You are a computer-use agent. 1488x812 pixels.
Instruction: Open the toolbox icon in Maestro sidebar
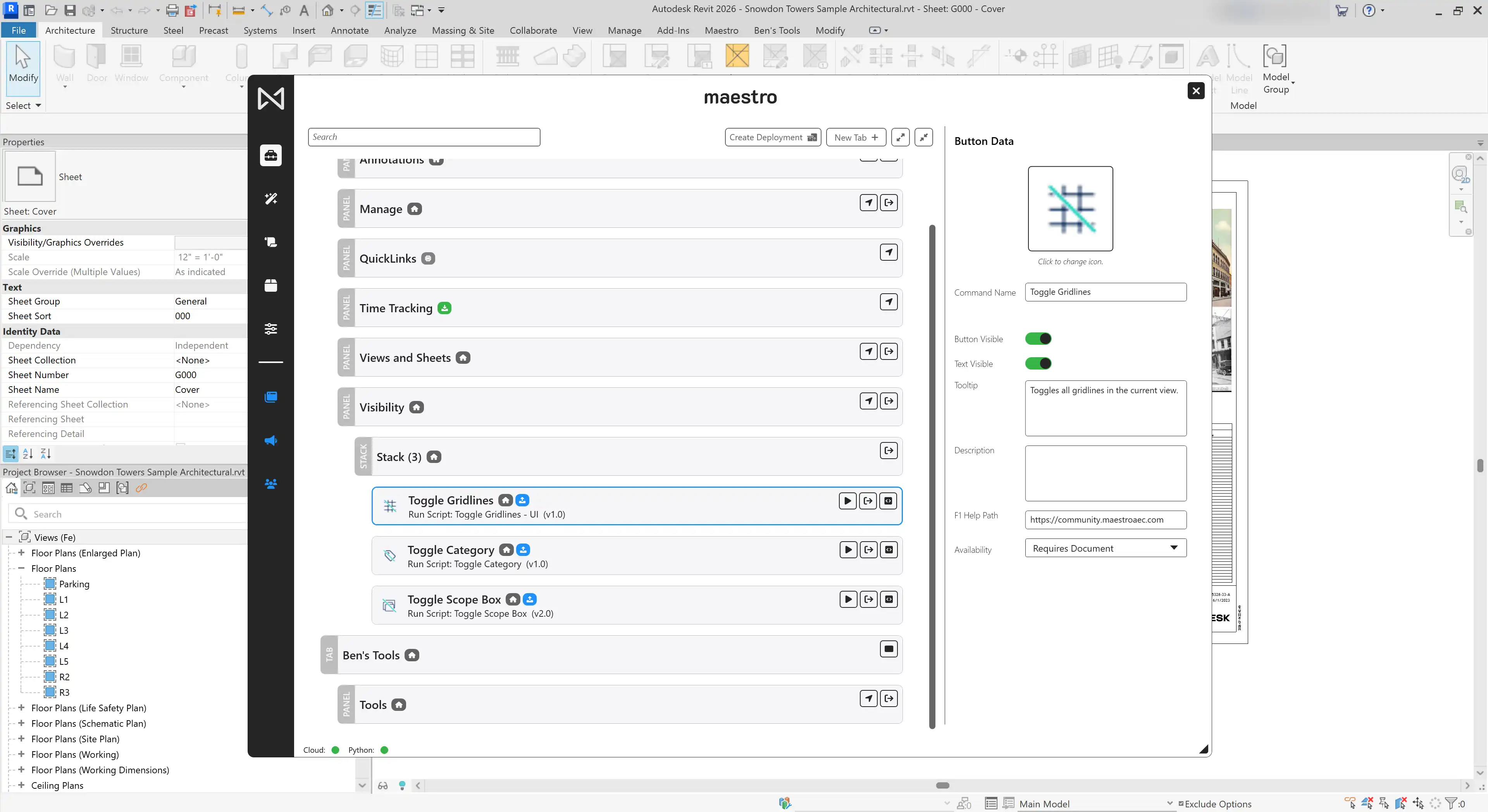click(x=270, y=155)
